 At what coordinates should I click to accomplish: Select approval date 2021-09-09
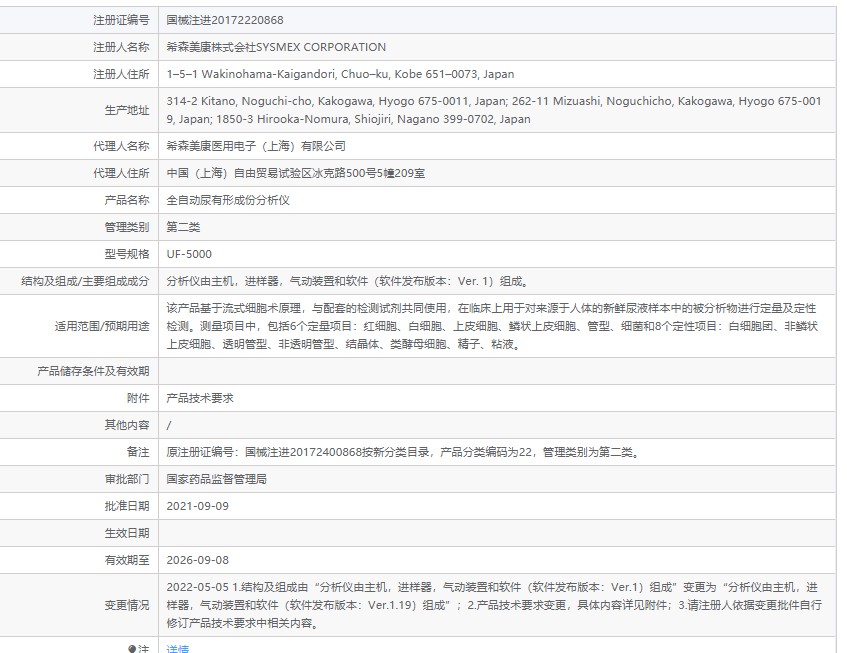198,506
